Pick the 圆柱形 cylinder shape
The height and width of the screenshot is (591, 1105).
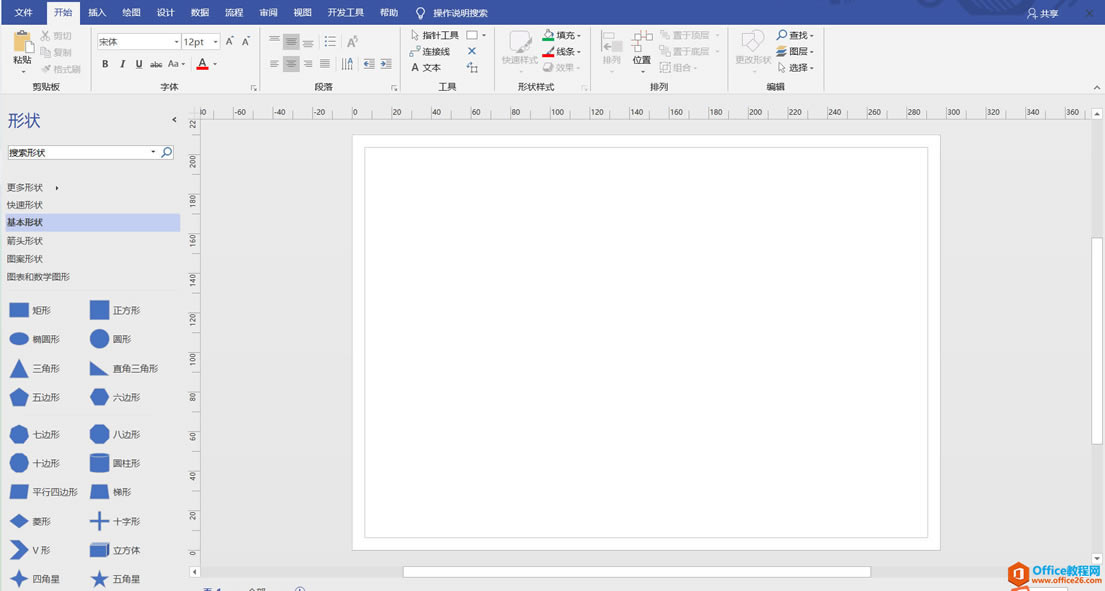(x=100, y=463)
